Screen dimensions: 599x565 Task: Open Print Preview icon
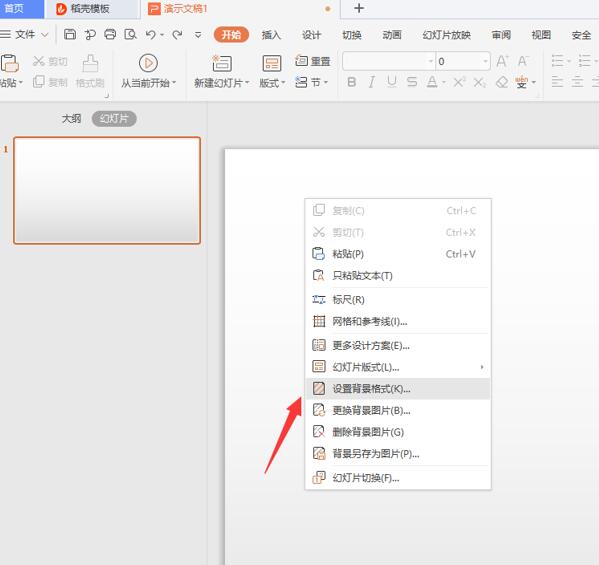pos(130,34)
